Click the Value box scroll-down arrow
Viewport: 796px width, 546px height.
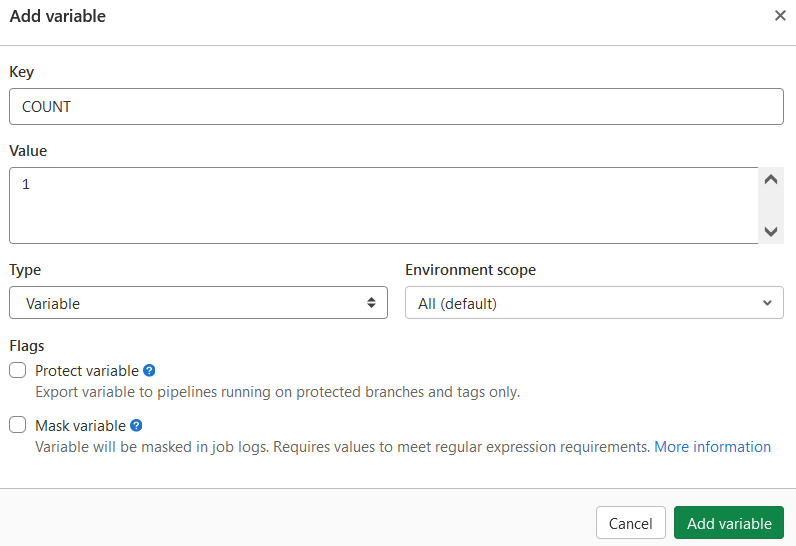click(770, 231)
